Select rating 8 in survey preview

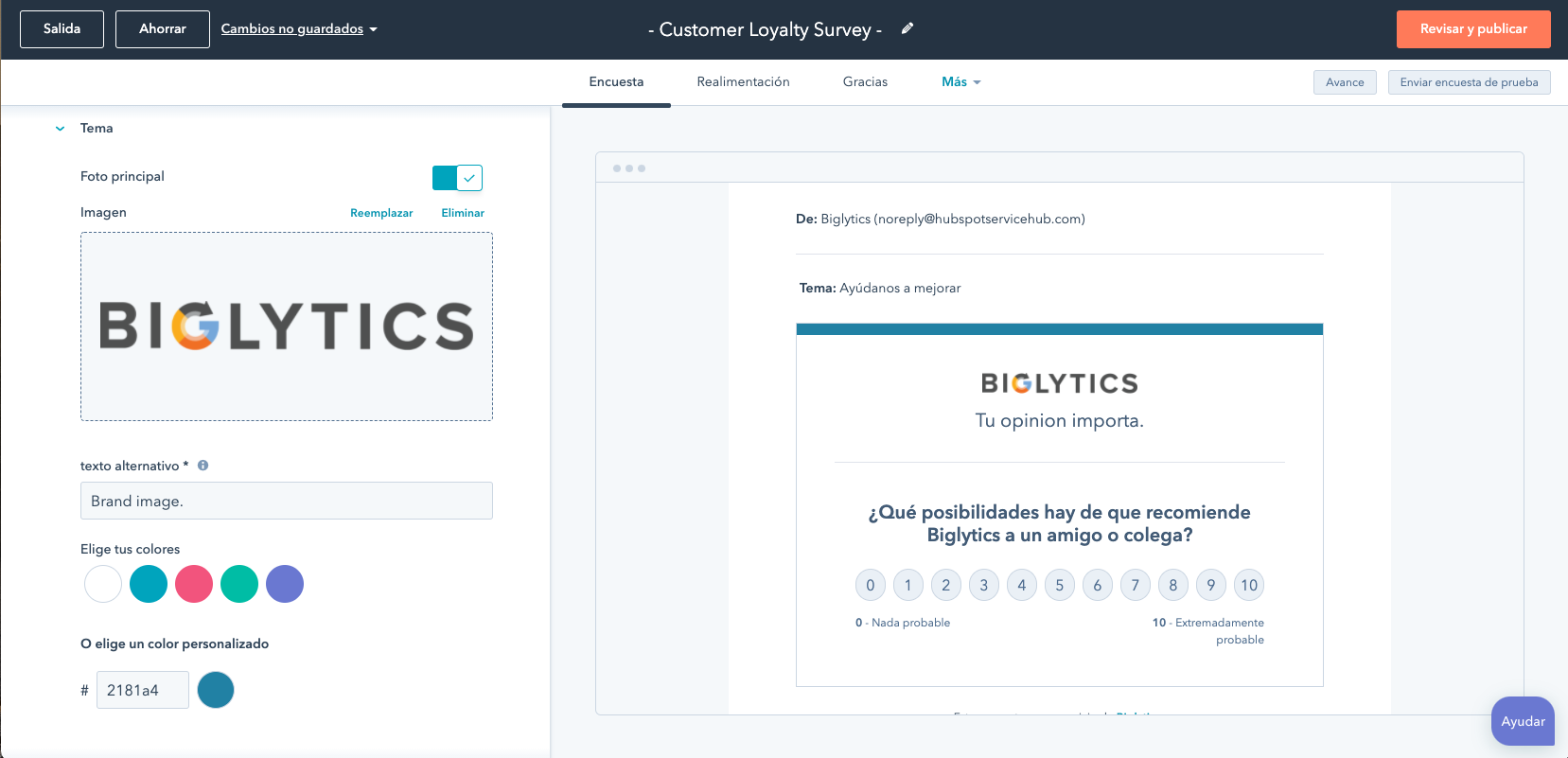(x=1173, y=585)
